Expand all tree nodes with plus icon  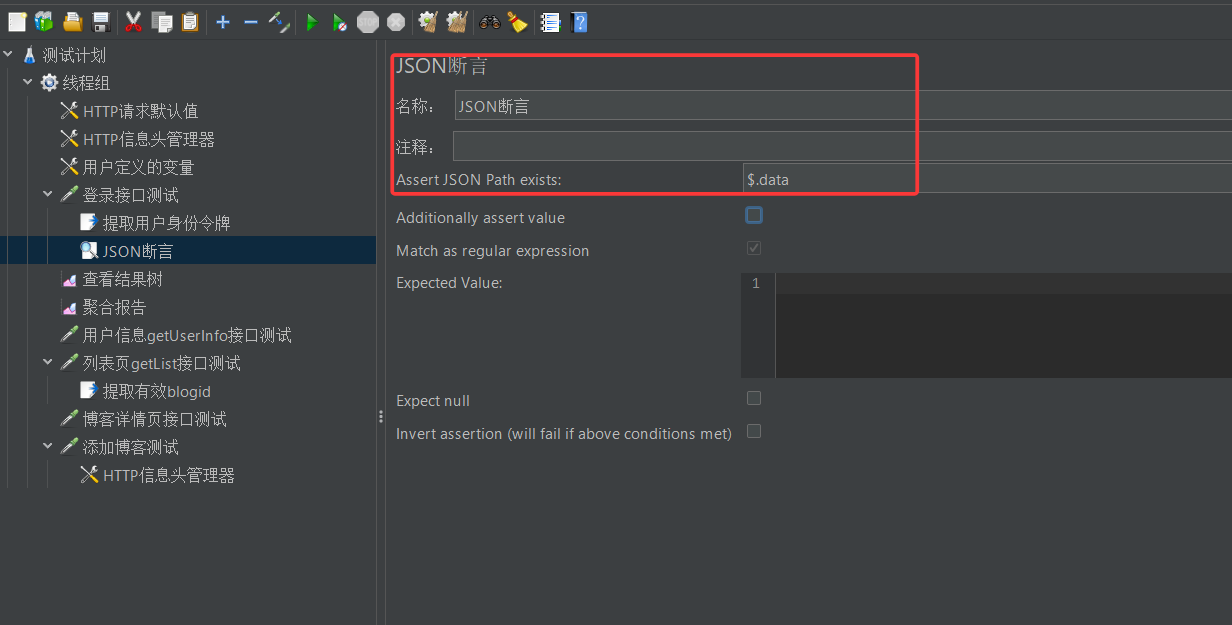pyautogui.click(x=223, y=21)
